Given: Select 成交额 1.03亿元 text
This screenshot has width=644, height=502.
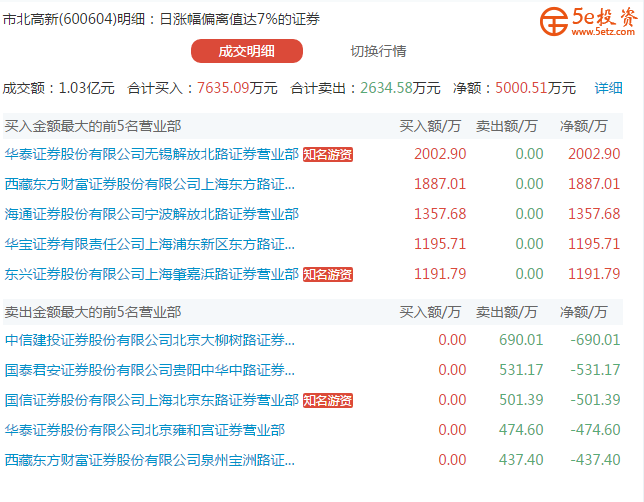Looking at the screenshot, I should 59,88.
